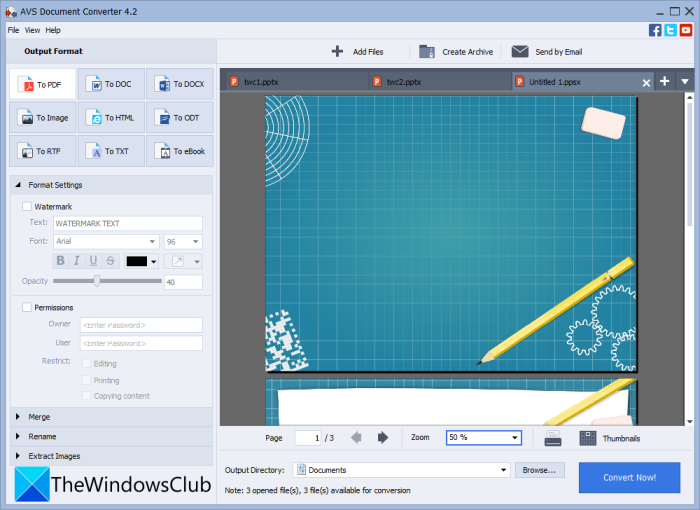
Task: Select the To ODT output format
Action: coord(180,117)
